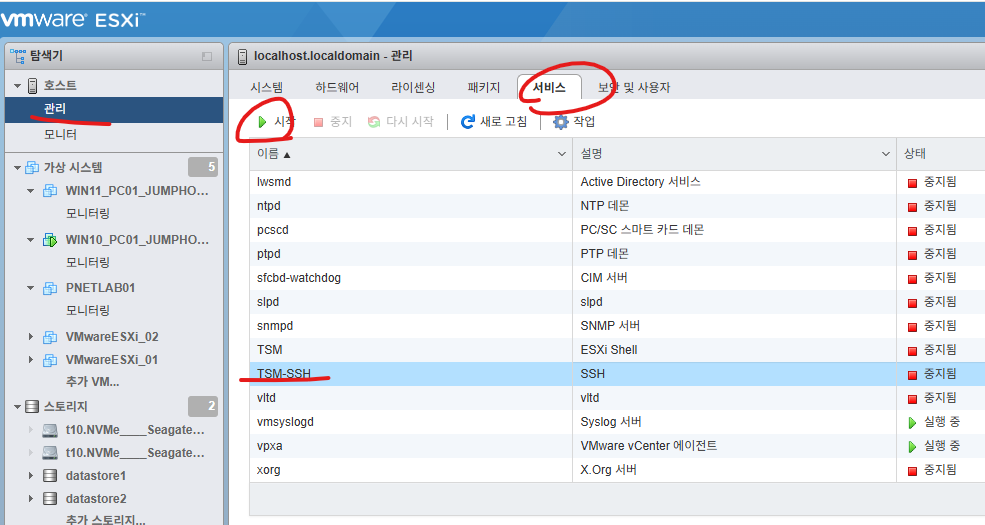
Task: Open the Name column dropdown menu
Action: (562, 154)
